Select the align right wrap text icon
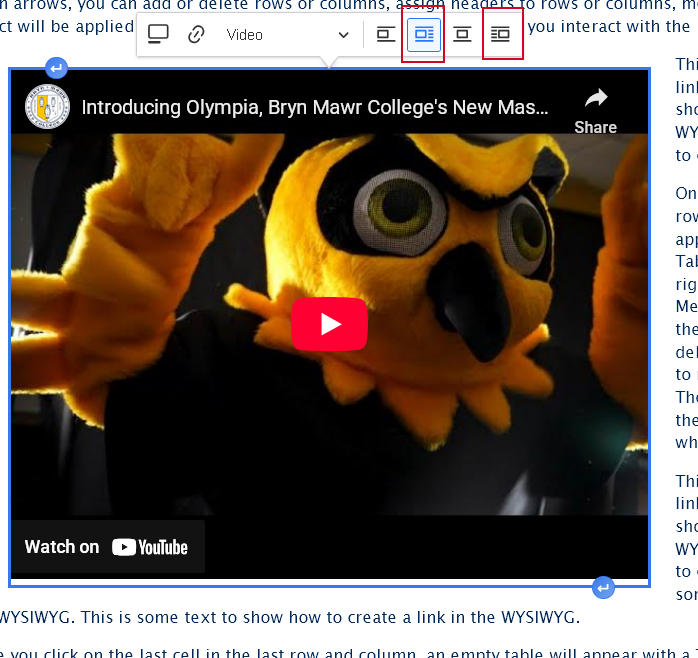 [x=500, y=34]
